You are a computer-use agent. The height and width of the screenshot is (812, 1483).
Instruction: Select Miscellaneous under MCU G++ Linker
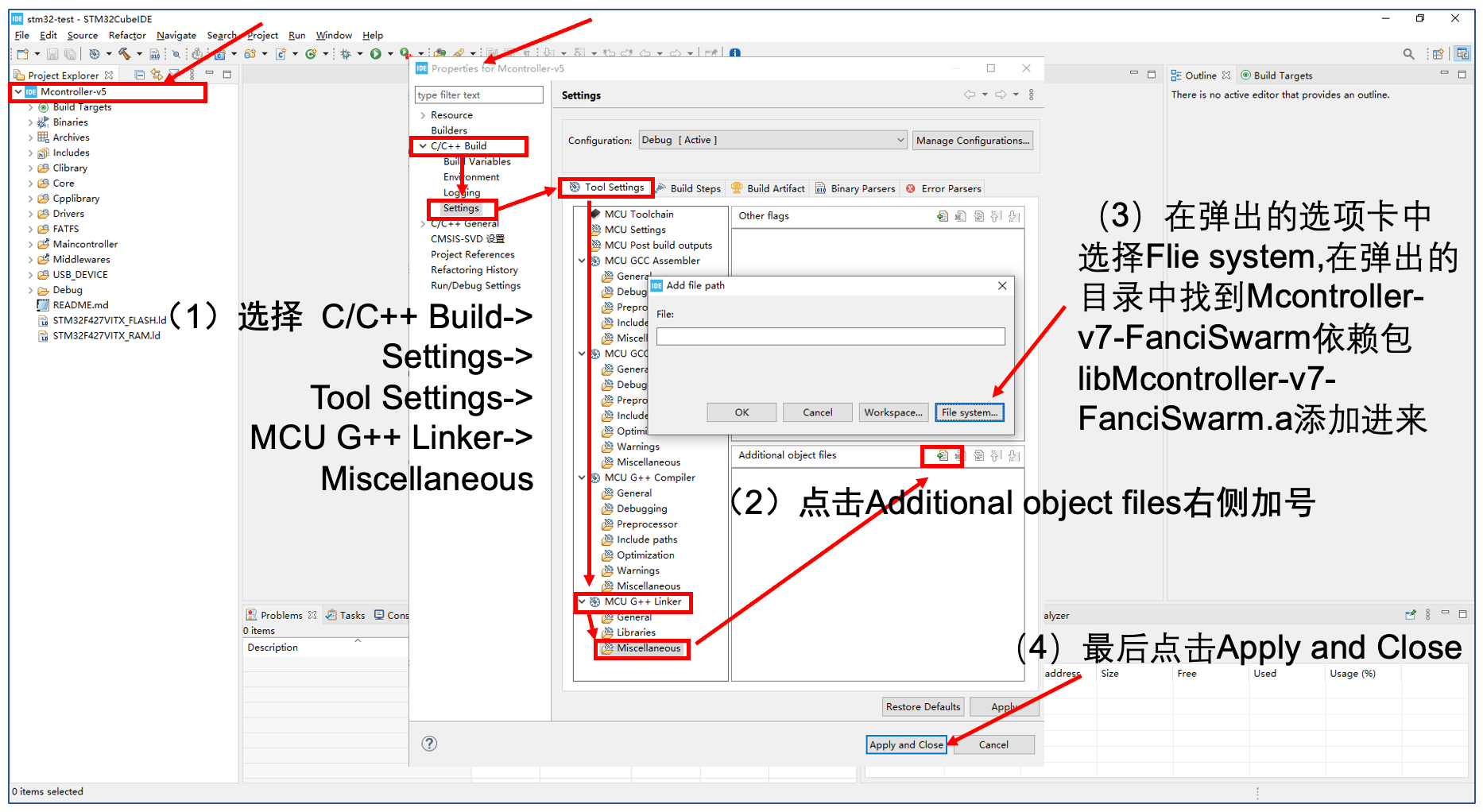tap(649, 648)
